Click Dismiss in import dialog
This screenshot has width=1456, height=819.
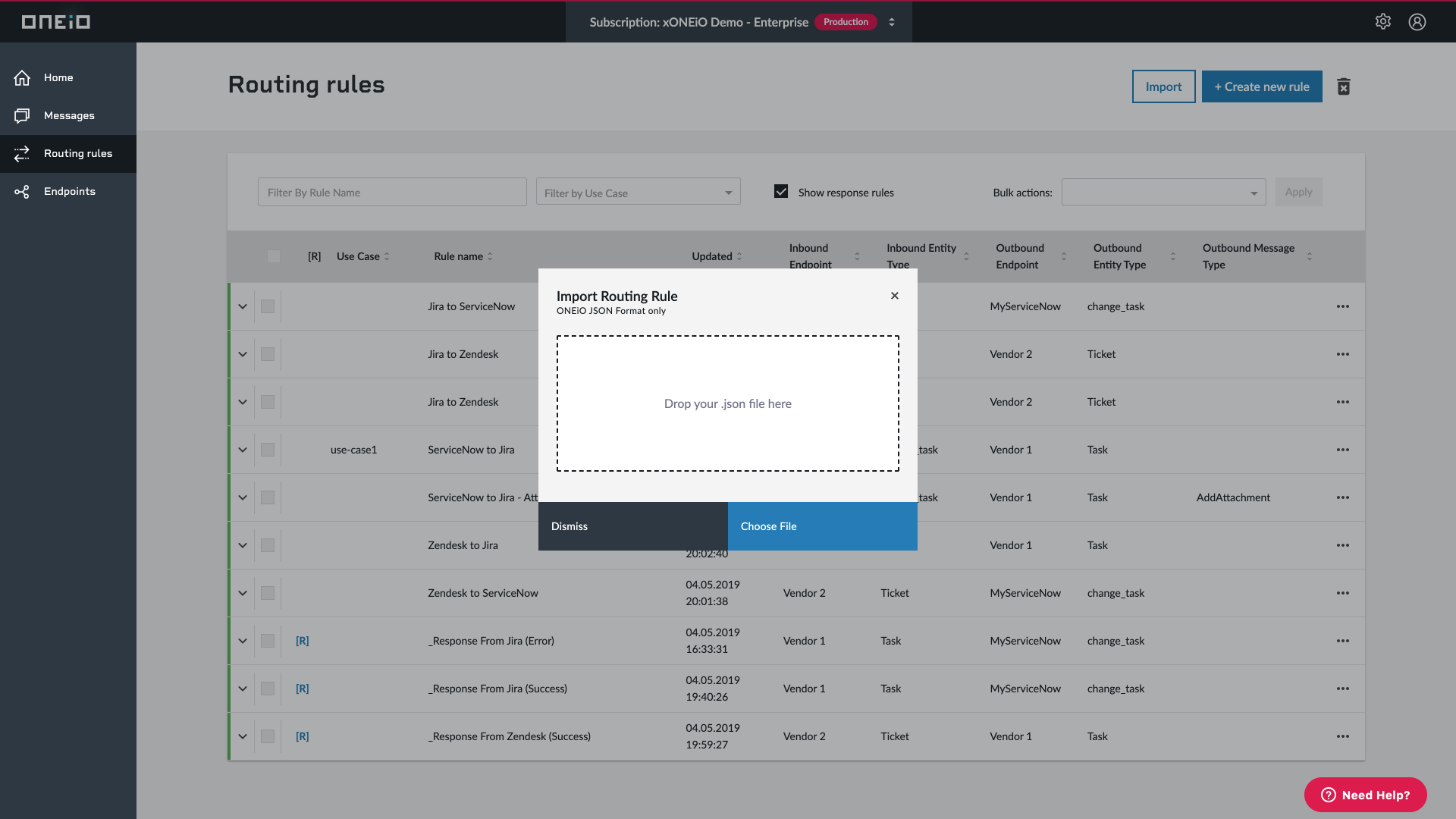633,526
